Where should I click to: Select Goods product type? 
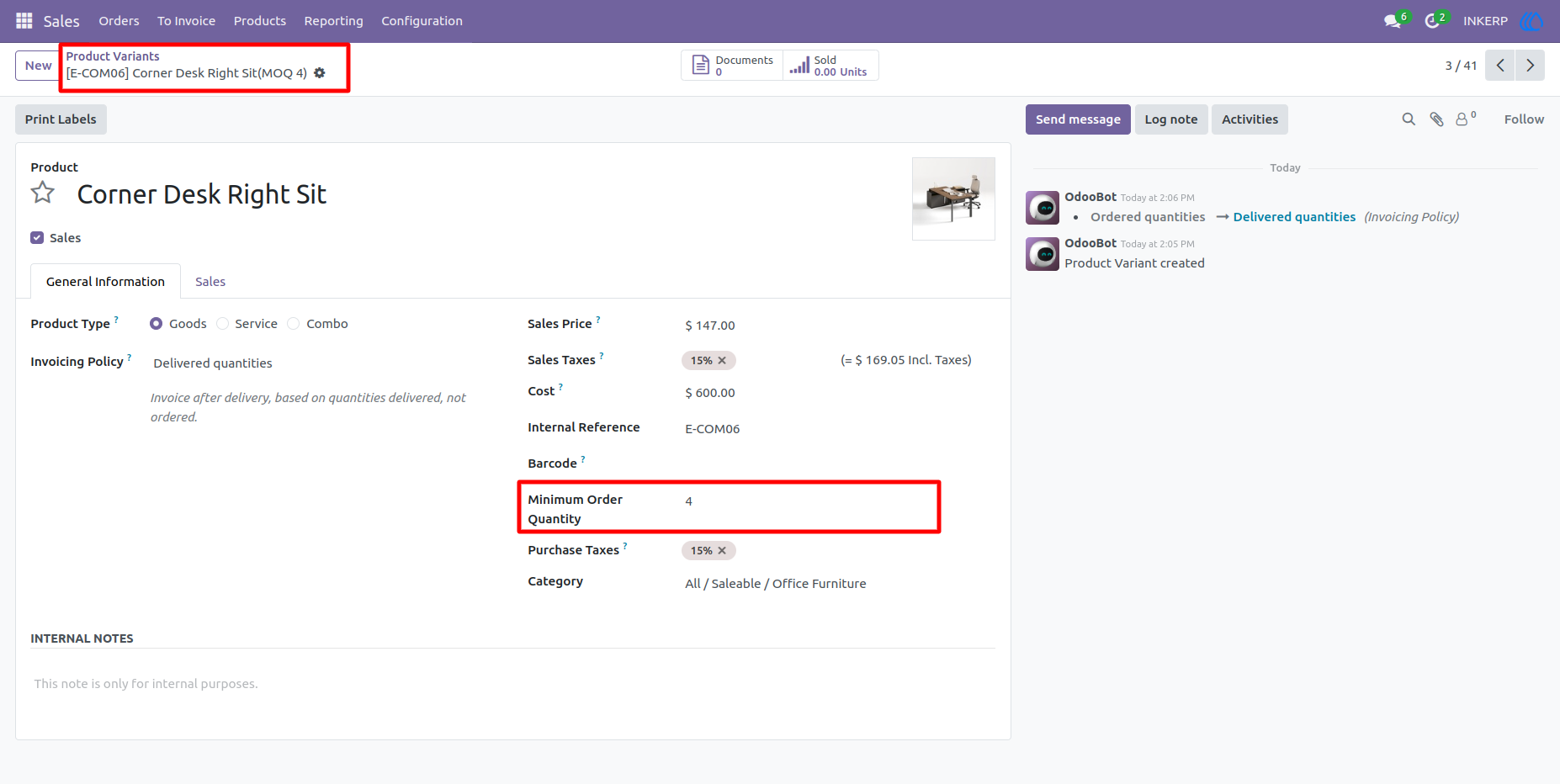click(x=156, y=324)
